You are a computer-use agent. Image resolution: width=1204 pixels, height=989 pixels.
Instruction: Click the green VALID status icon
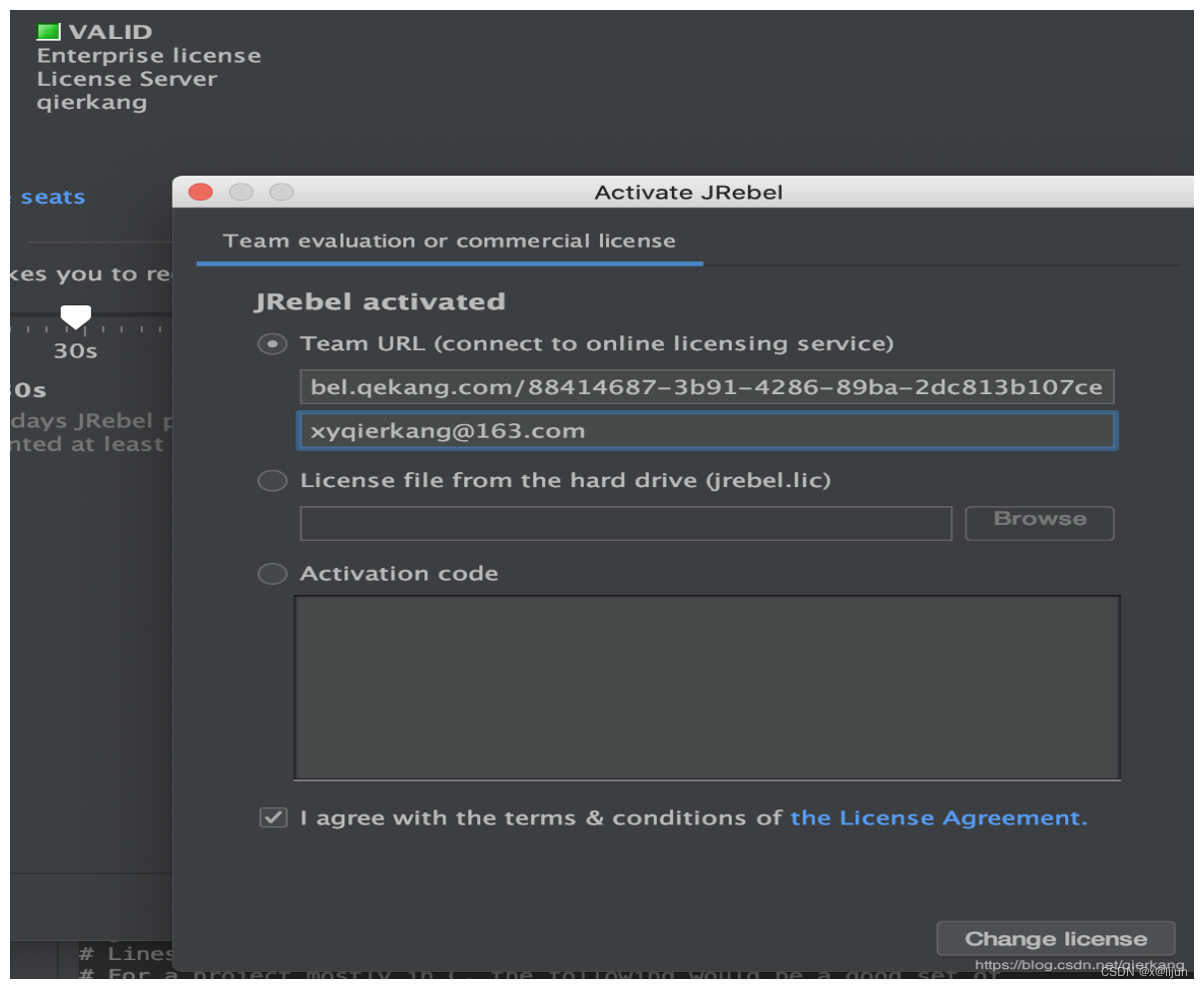pyautogui.click(x=49, y=32)
